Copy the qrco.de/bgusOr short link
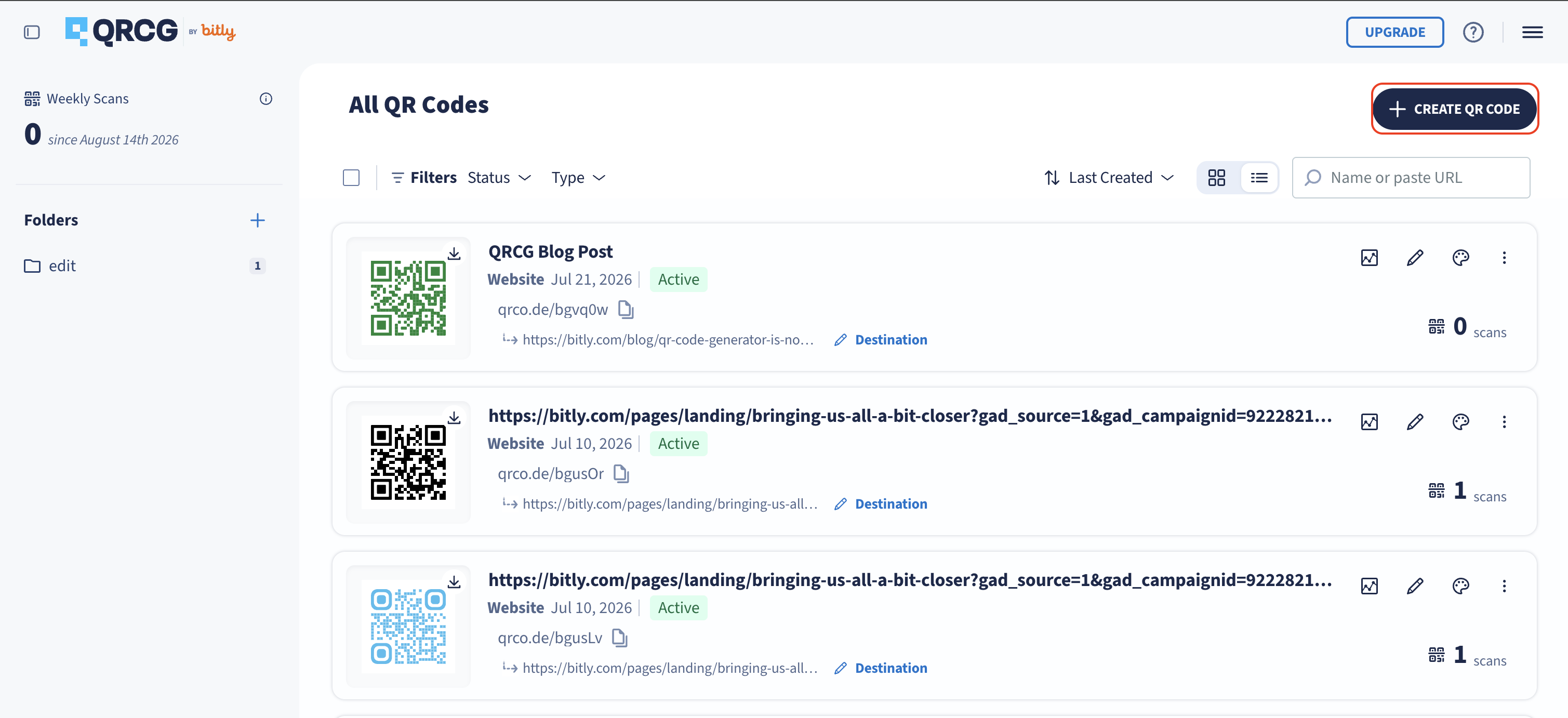 point(621,473)
